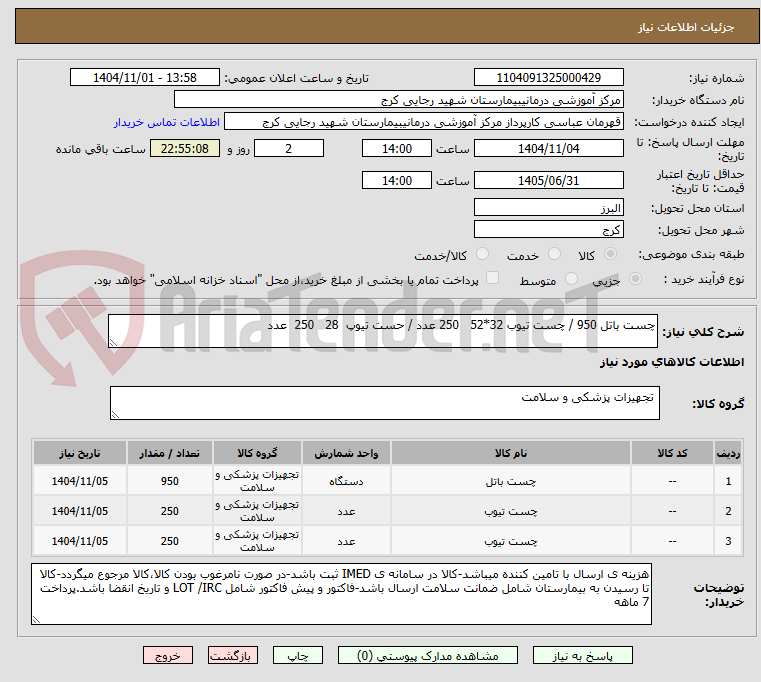Toggle the اسناد خزانه اسلامی payment checkbox
The width and height of the screenshot is (761, 682).
pyautogui.click(x=492, y=278)
